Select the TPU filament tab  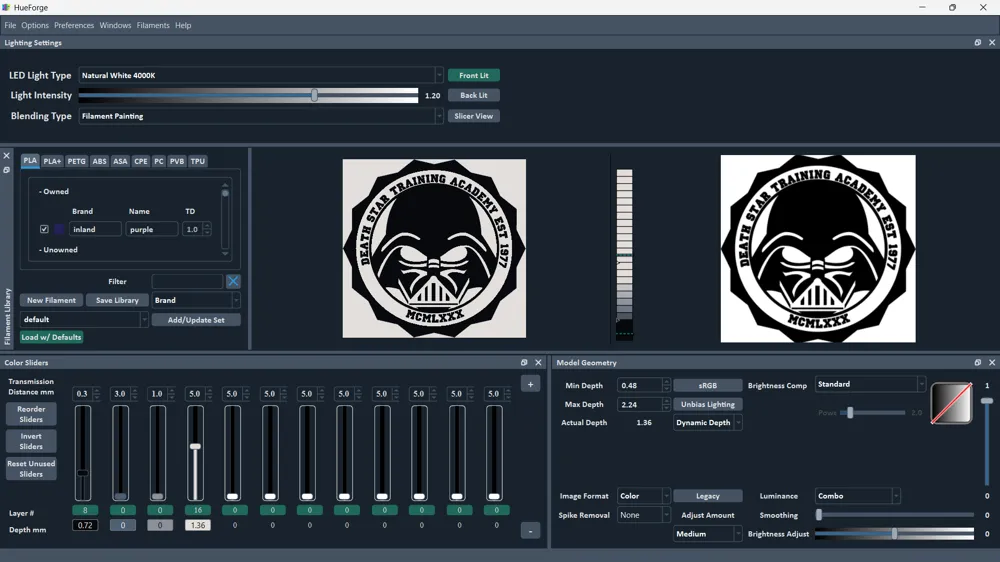pos(198,161)
